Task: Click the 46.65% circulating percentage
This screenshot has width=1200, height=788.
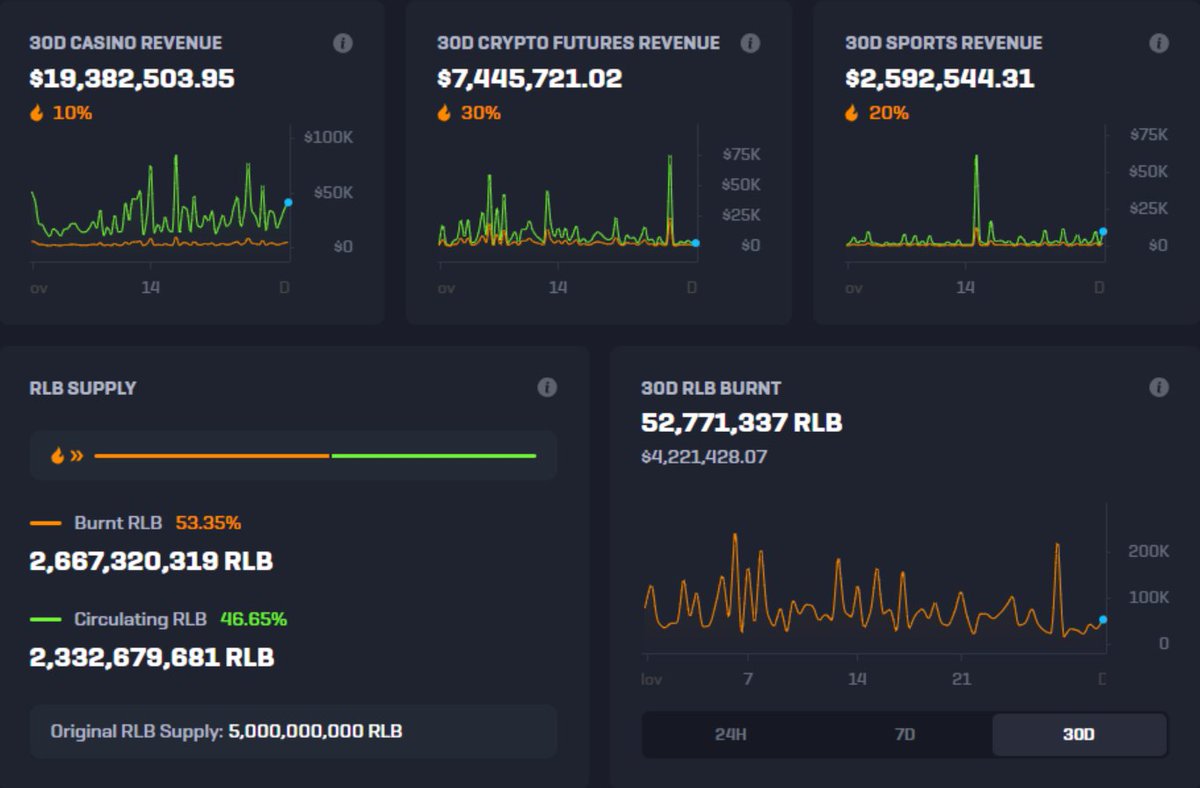Action: point(254,620)
